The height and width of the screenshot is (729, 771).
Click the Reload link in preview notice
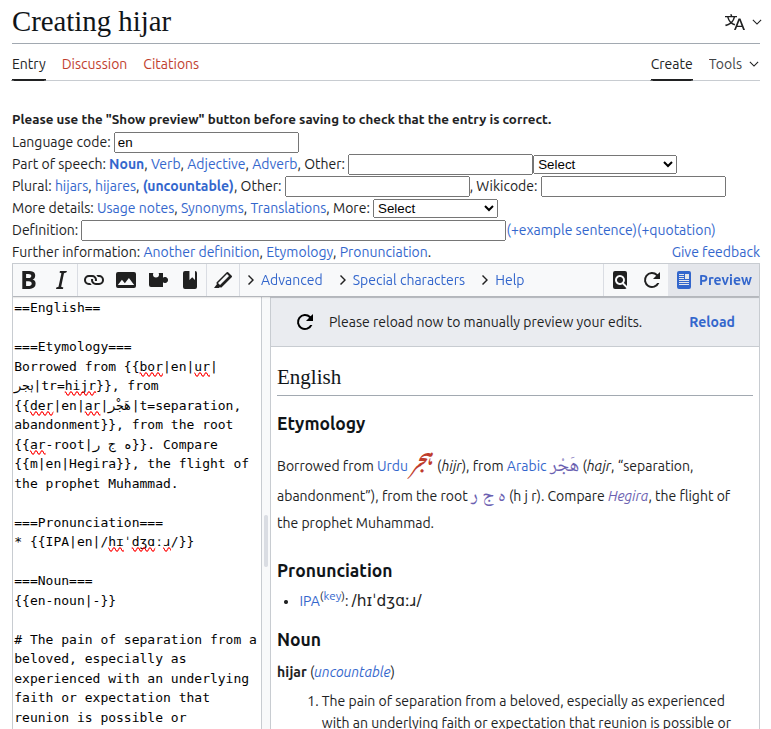coord(712,322)
